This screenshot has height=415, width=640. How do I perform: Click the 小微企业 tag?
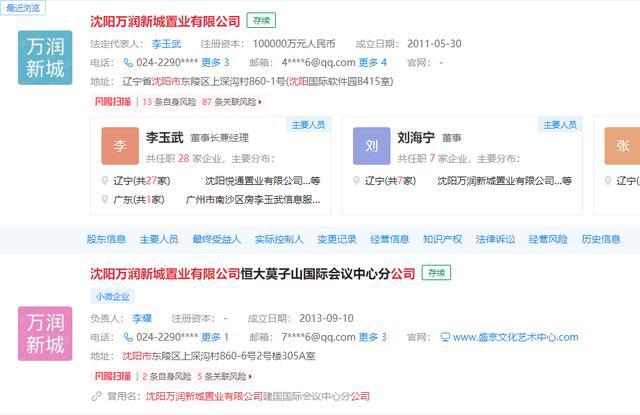coord(113,296)
